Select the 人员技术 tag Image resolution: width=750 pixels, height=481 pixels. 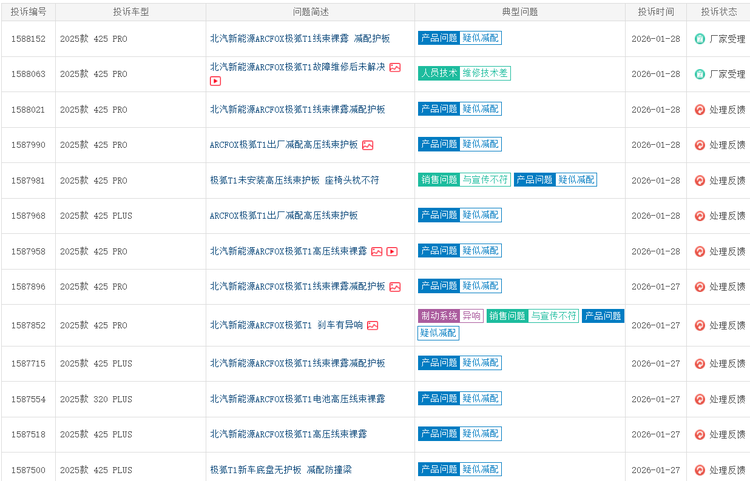pyautogui.click(x=438, y=73)
